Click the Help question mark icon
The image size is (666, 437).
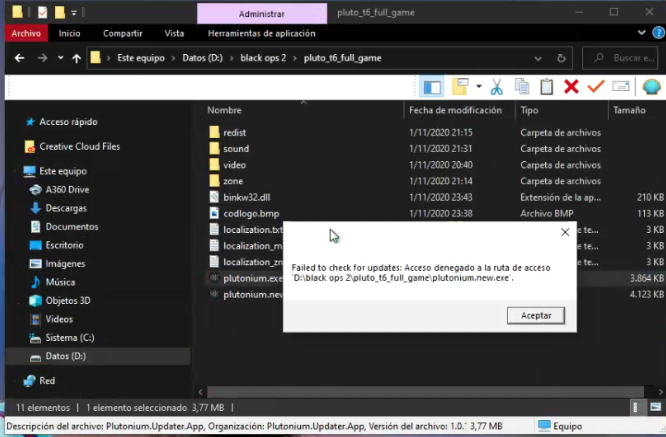[658, 33]
